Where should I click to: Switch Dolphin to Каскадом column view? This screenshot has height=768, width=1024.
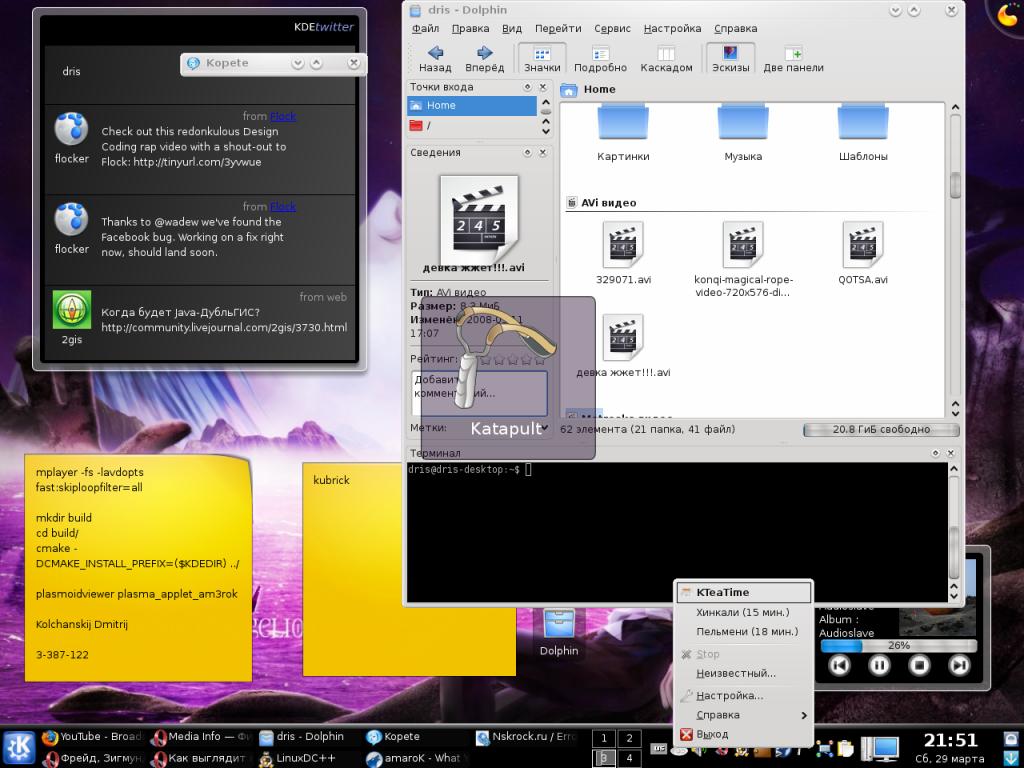pos(666,59)
